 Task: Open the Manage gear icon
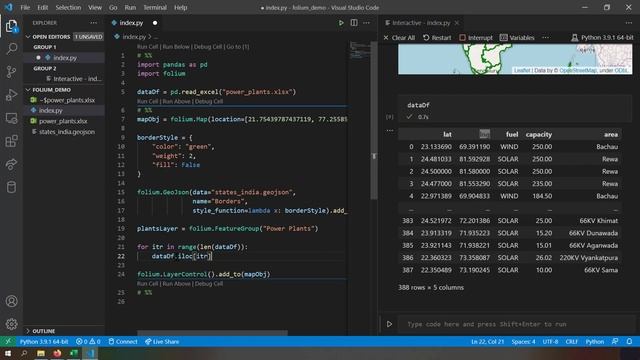(11, 324)
